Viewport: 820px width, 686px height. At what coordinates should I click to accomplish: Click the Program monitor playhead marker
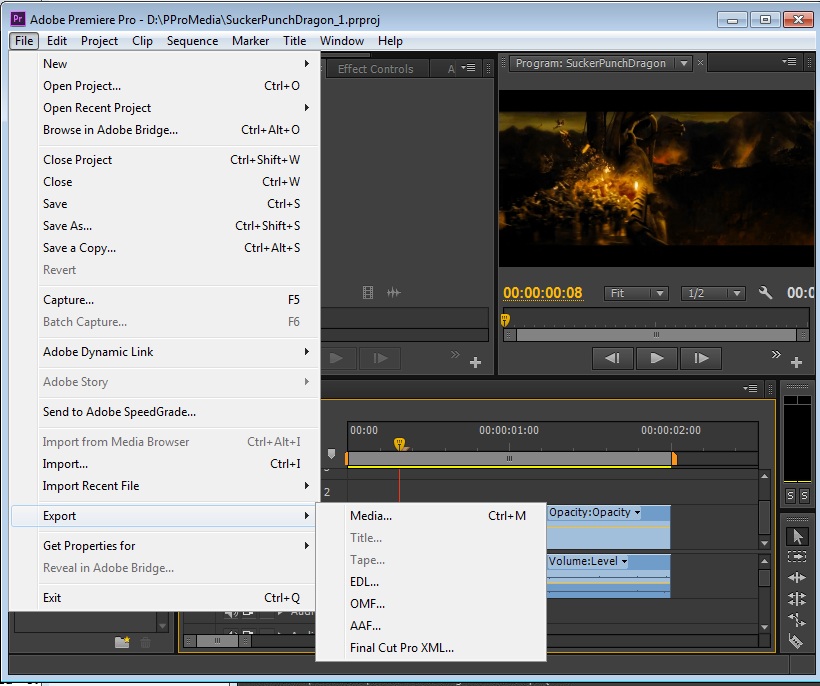(x=505, y=319)
